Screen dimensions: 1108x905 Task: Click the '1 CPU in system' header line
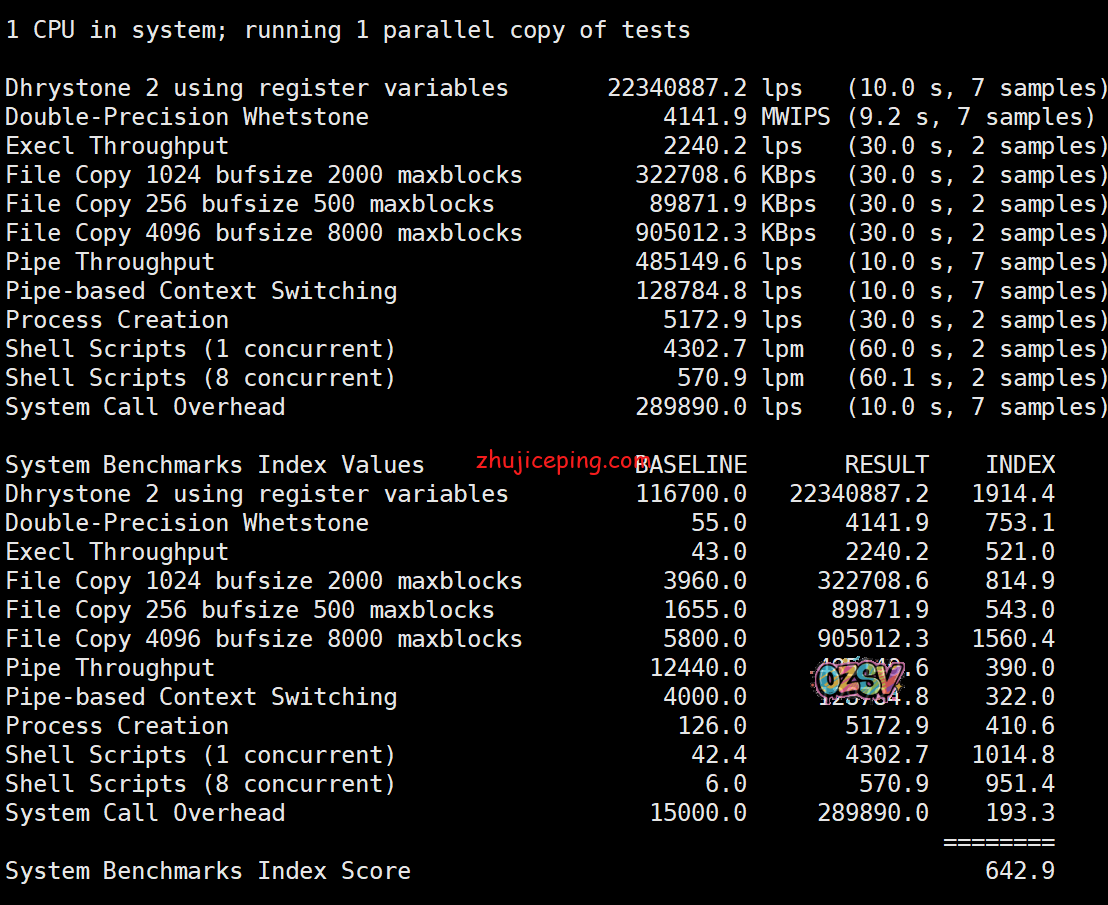pyautogui.click(x=347, y=30)
